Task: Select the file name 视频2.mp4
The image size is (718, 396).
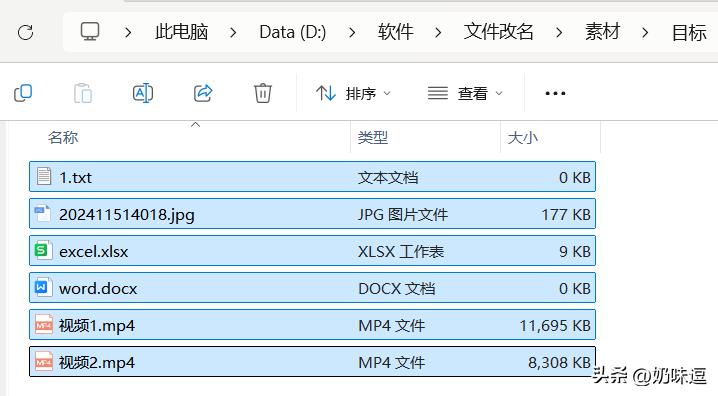Action: pyautogui.click(x=97, y=363)
